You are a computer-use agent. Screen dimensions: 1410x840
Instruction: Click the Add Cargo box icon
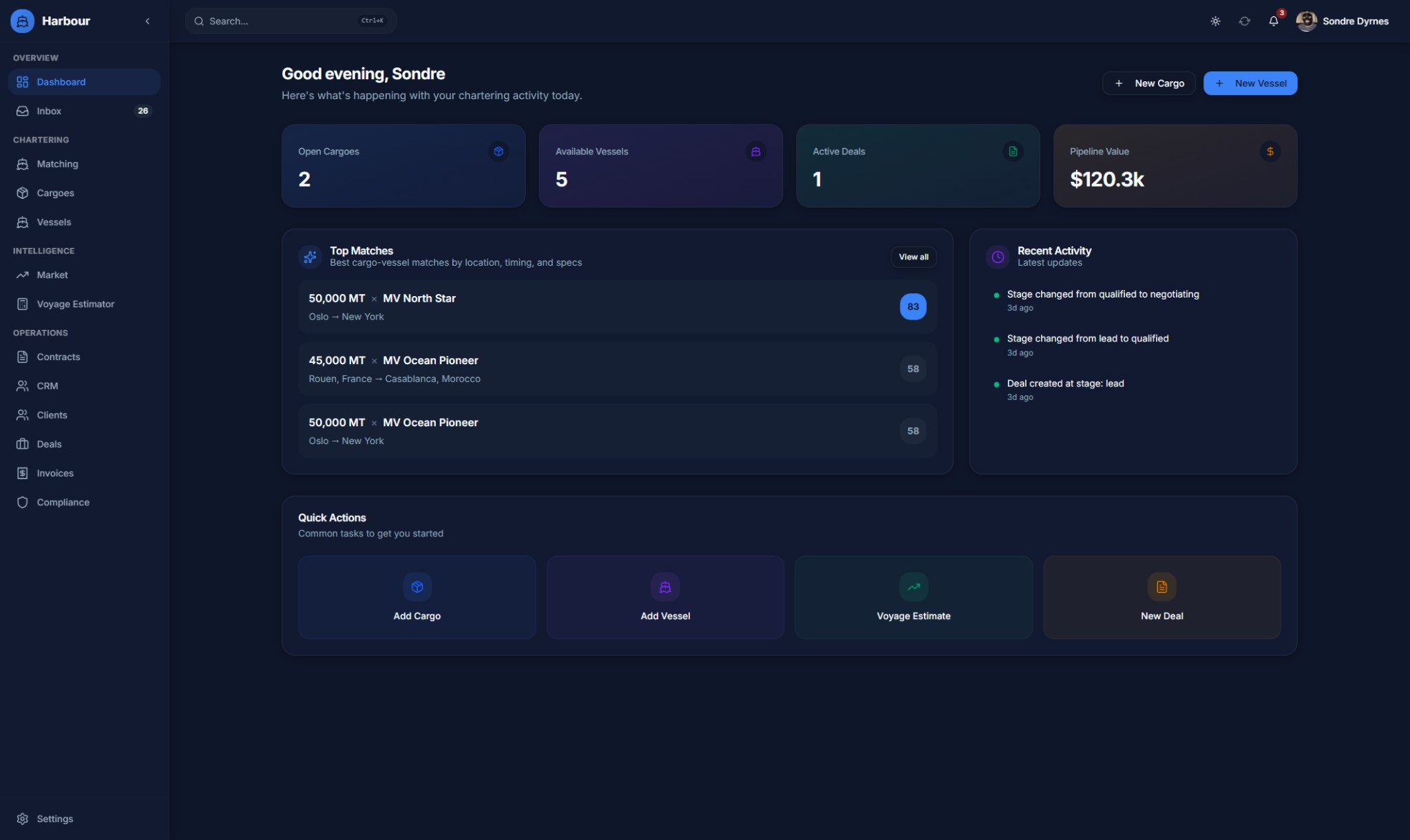417,587
